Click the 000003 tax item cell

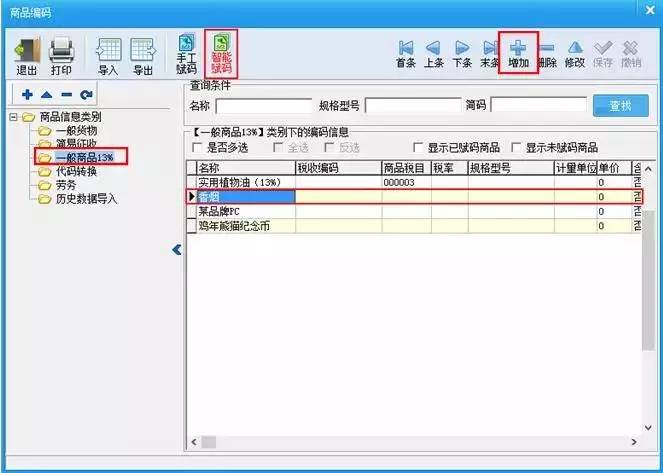tap(406, 183)
